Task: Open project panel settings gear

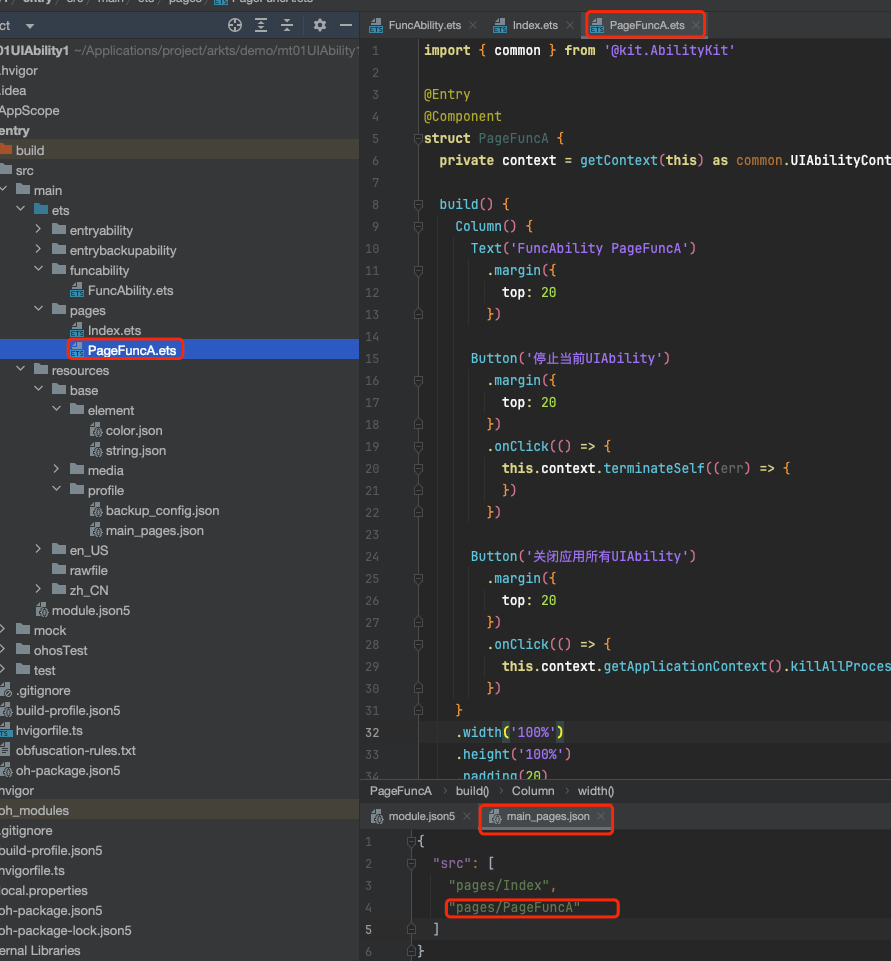Action: click(x=320, y=25)
